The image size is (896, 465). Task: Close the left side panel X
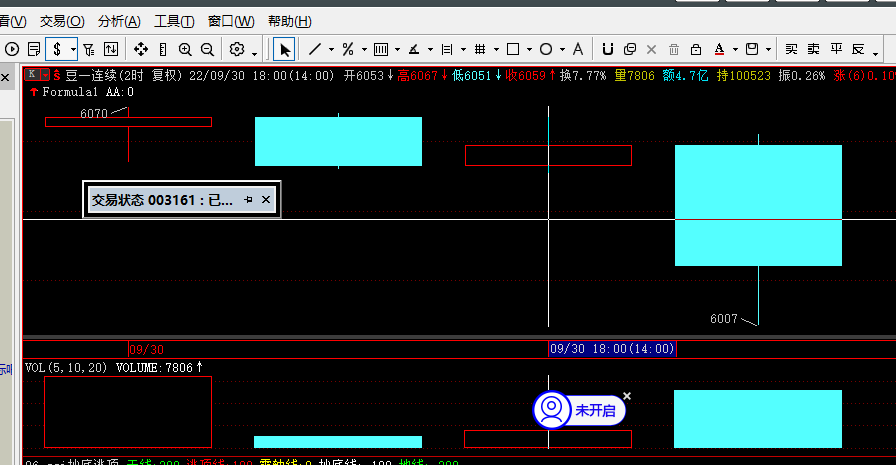click(5, 77)
